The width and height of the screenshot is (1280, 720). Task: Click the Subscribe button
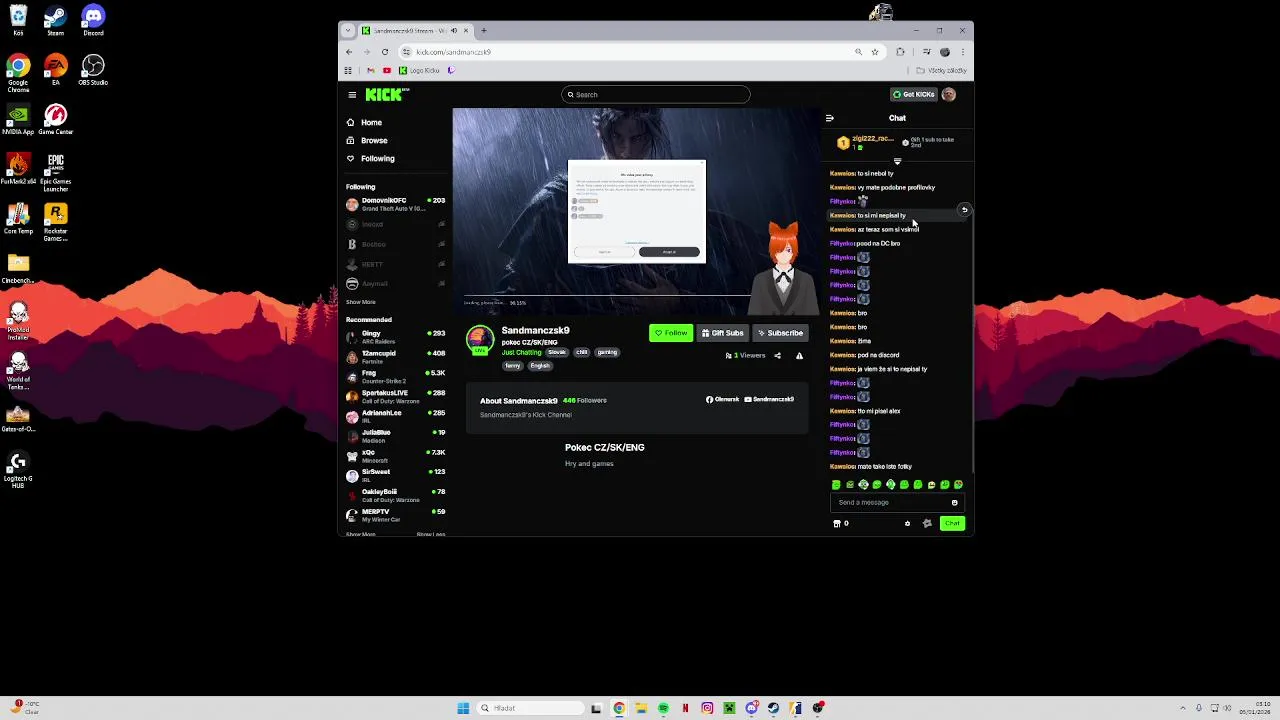pyautogui.click(x=780, y=333)
